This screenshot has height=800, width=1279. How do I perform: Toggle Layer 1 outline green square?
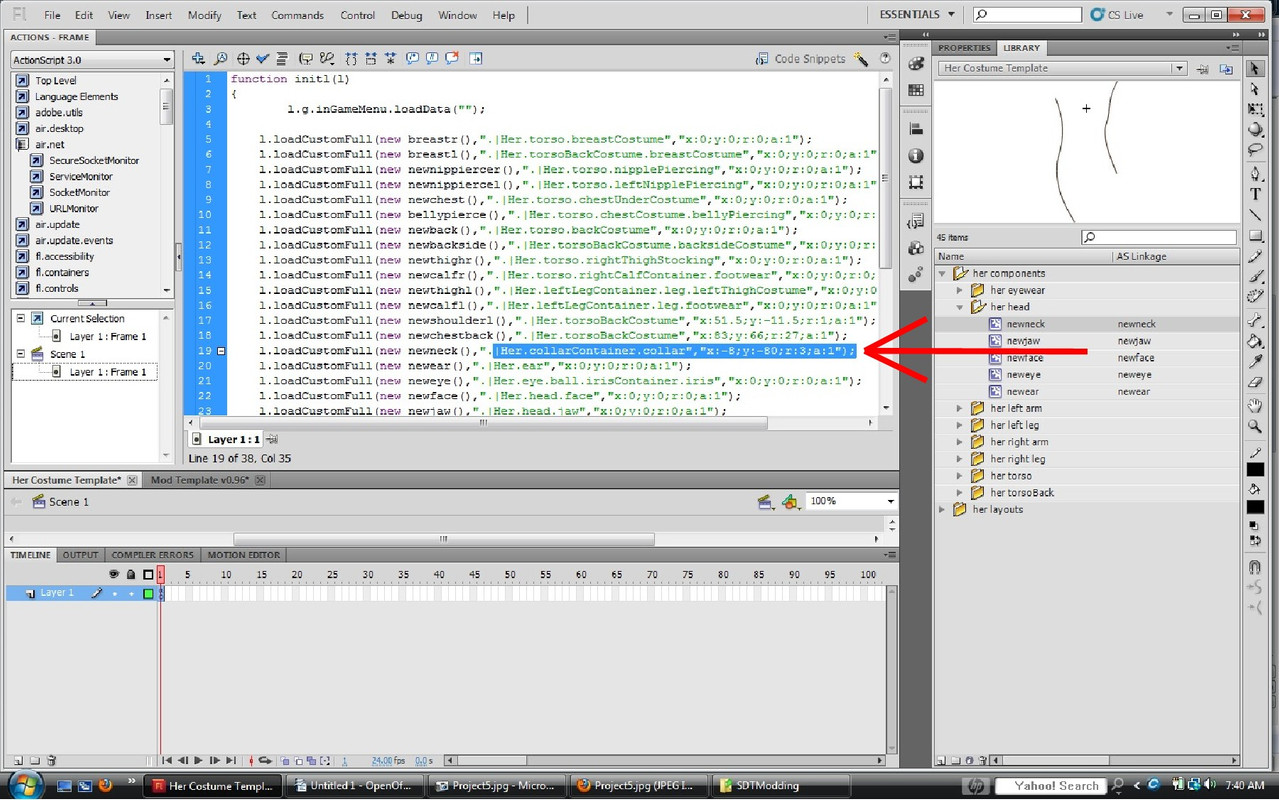point(148,594)
